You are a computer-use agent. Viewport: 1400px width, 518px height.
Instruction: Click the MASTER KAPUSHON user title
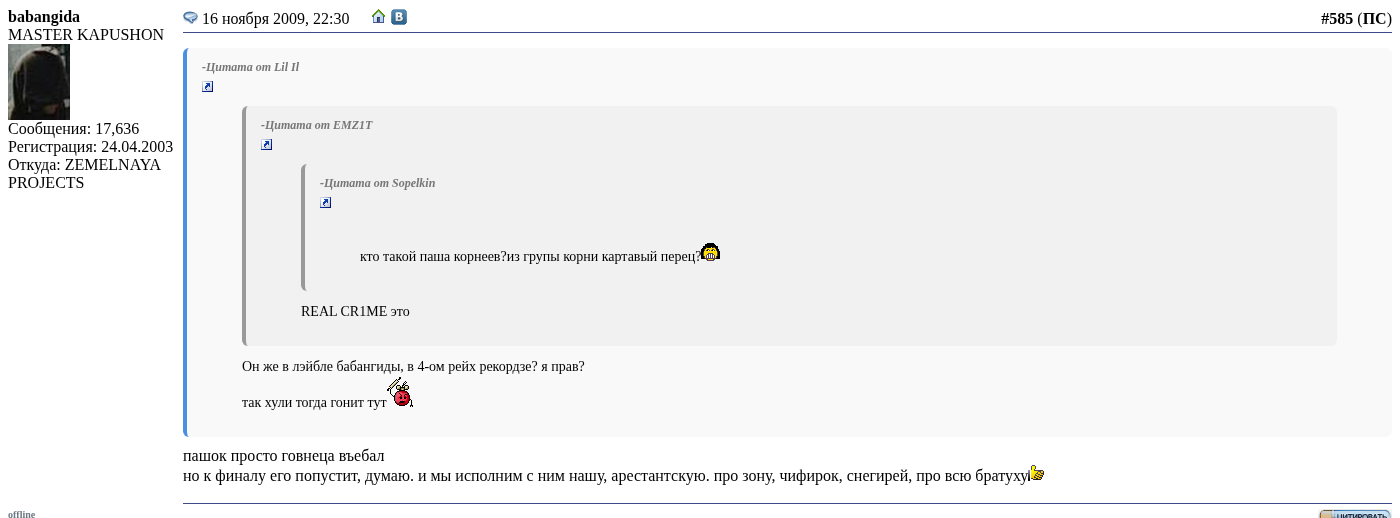[x=86, y=35]
